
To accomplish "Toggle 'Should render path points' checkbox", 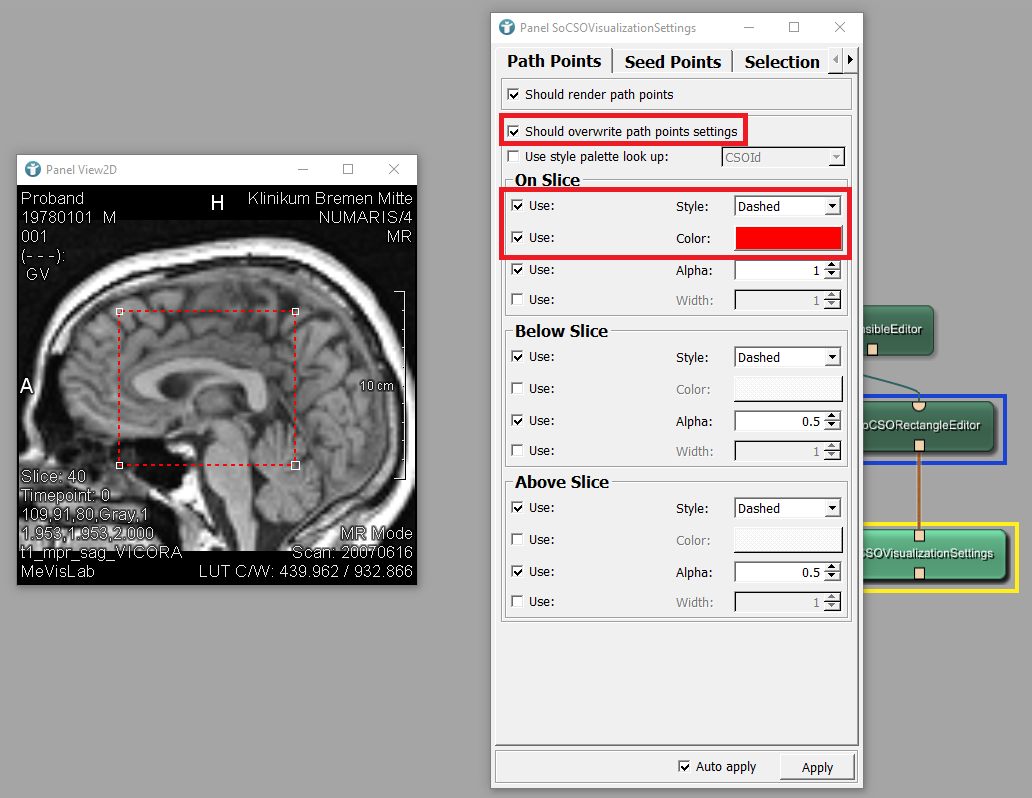I will tap(514, 95).
